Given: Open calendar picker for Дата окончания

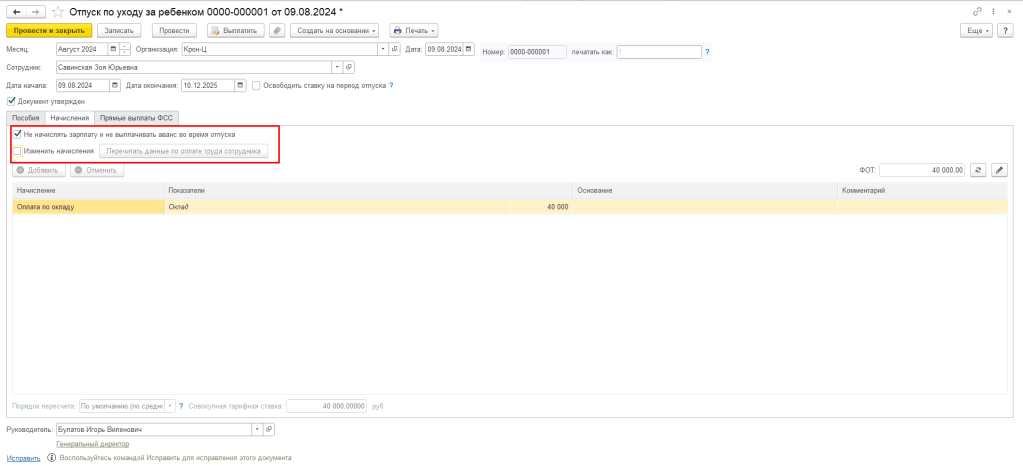Looking at the screenshot, I should pos(240,85).
